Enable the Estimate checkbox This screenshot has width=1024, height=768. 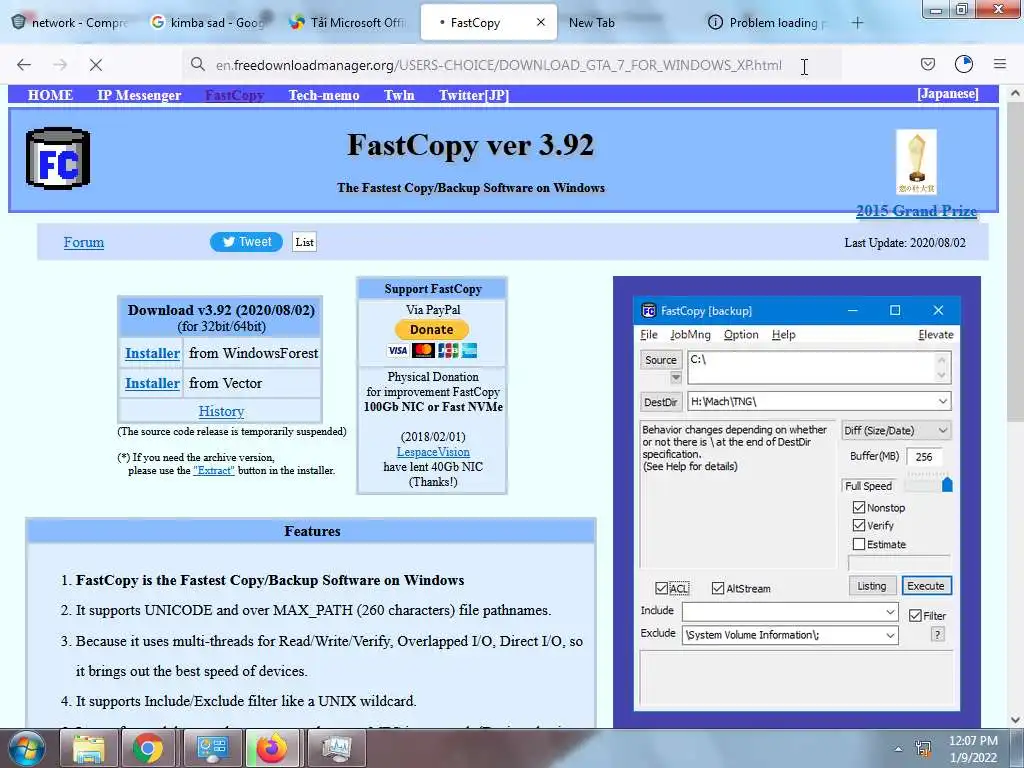point(859,544)
